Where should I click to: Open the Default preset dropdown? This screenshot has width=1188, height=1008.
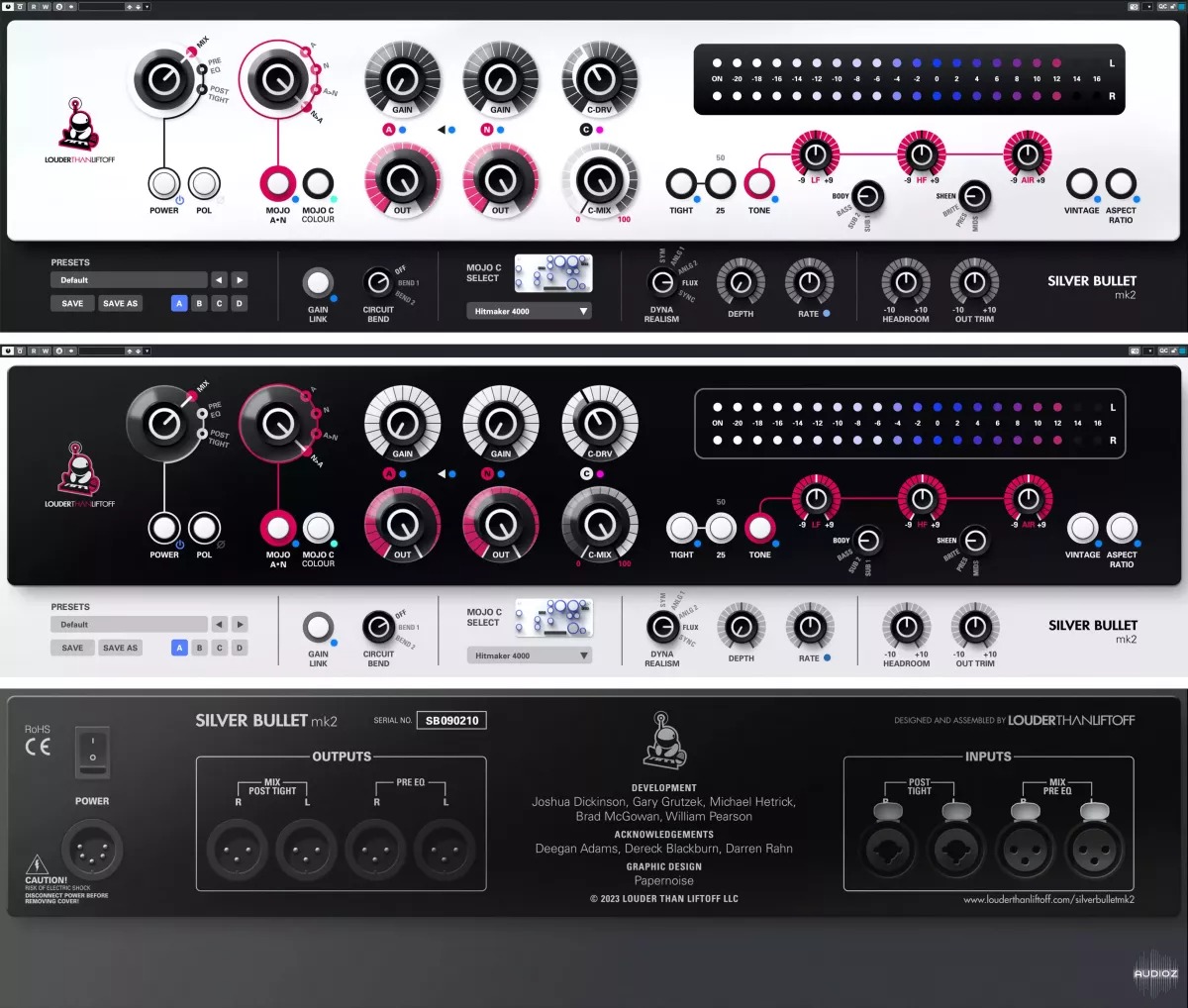[x=130, y=279]
